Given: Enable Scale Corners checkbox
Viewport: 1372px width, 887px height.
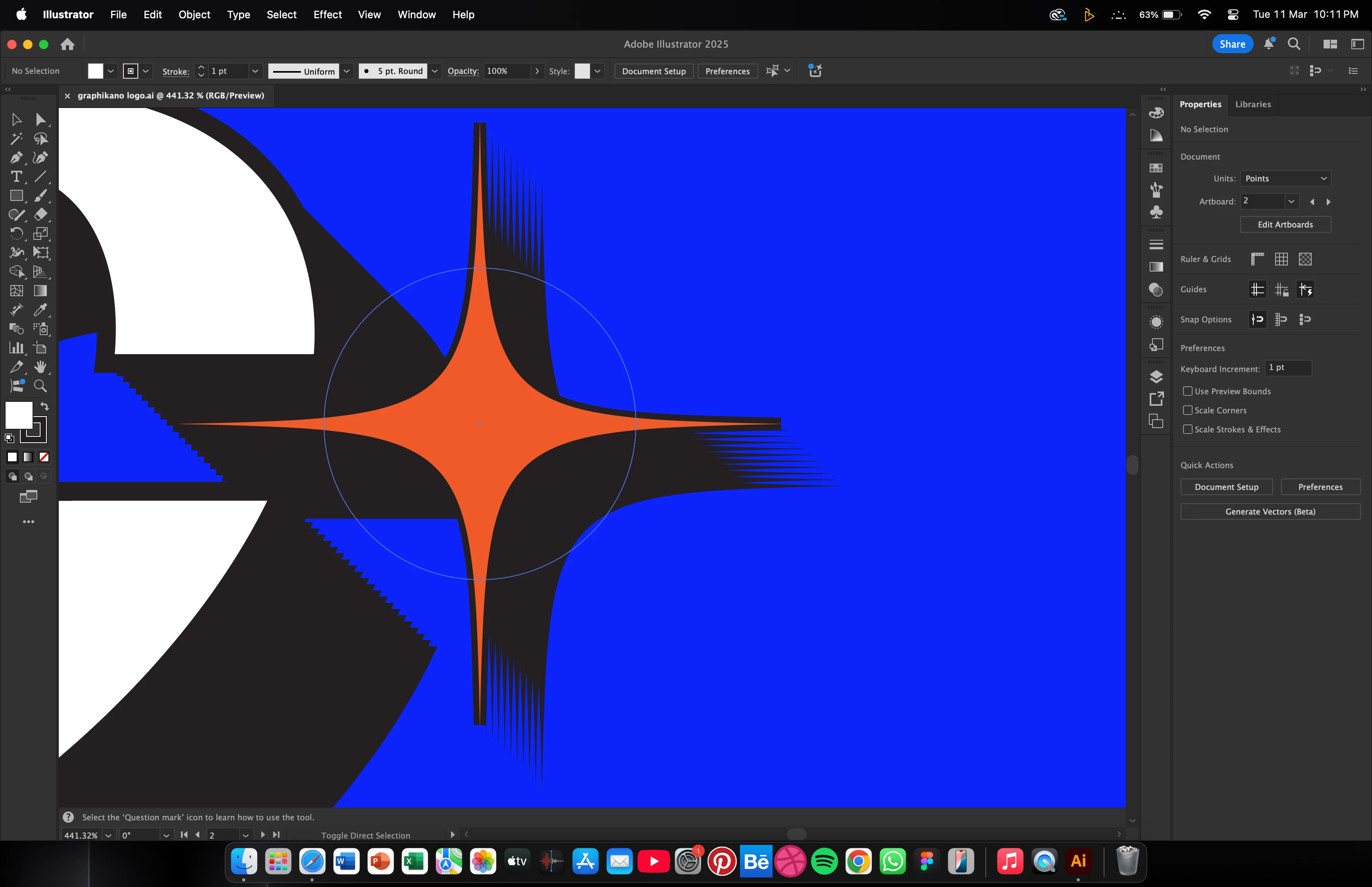Looking at the screenshot, I should click(1187, 410).
